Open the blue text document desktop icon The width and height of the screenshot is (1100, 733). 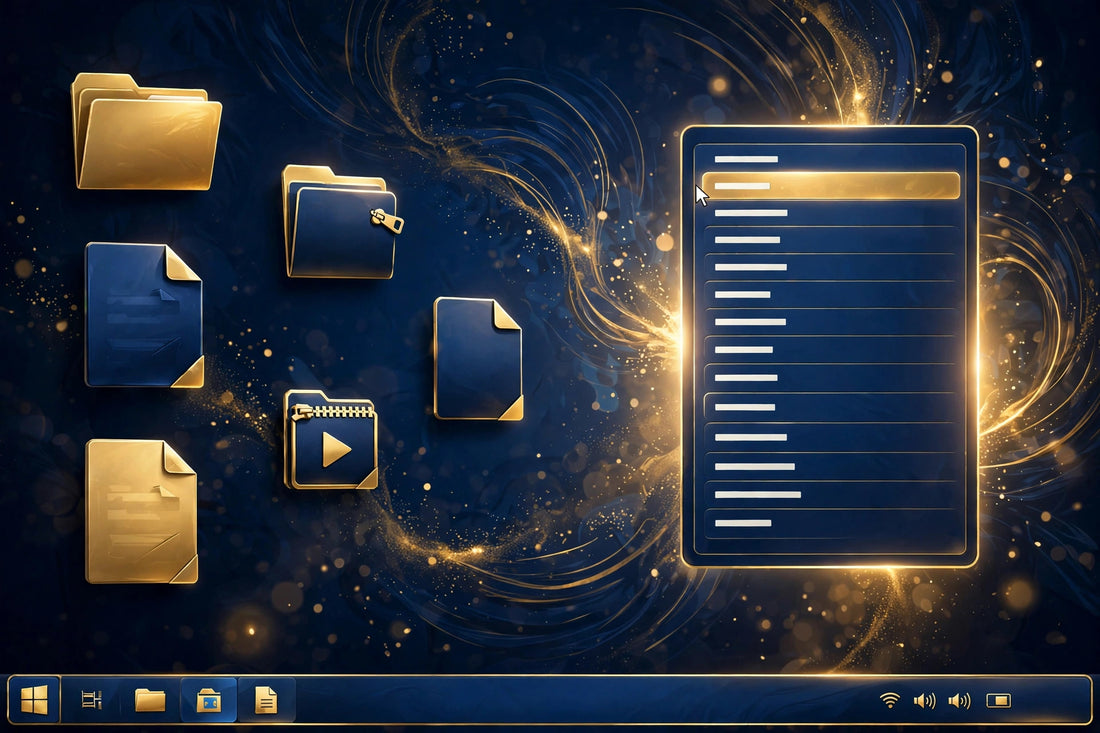(x=145, y=315)
